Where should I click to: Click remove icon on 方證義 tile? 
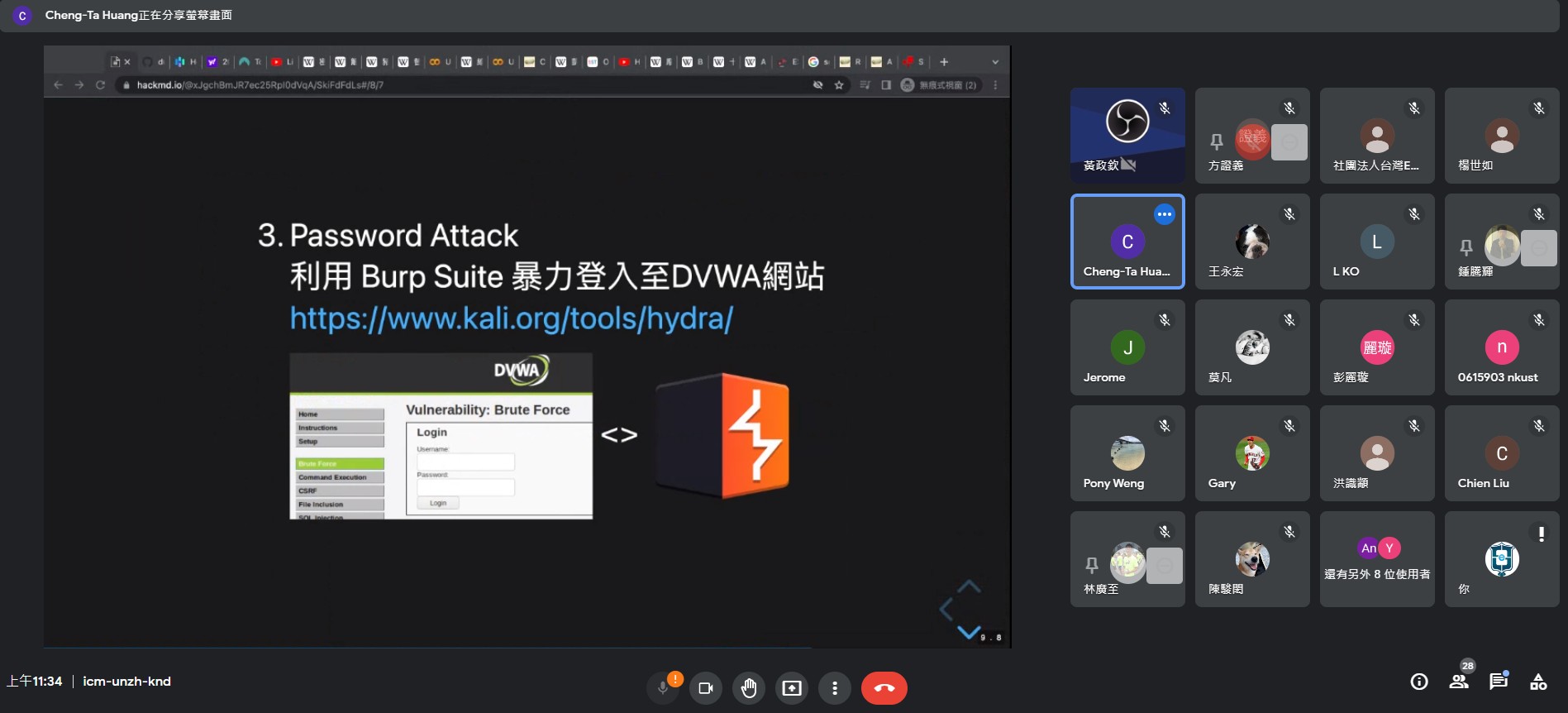[x=1289, y=142]
